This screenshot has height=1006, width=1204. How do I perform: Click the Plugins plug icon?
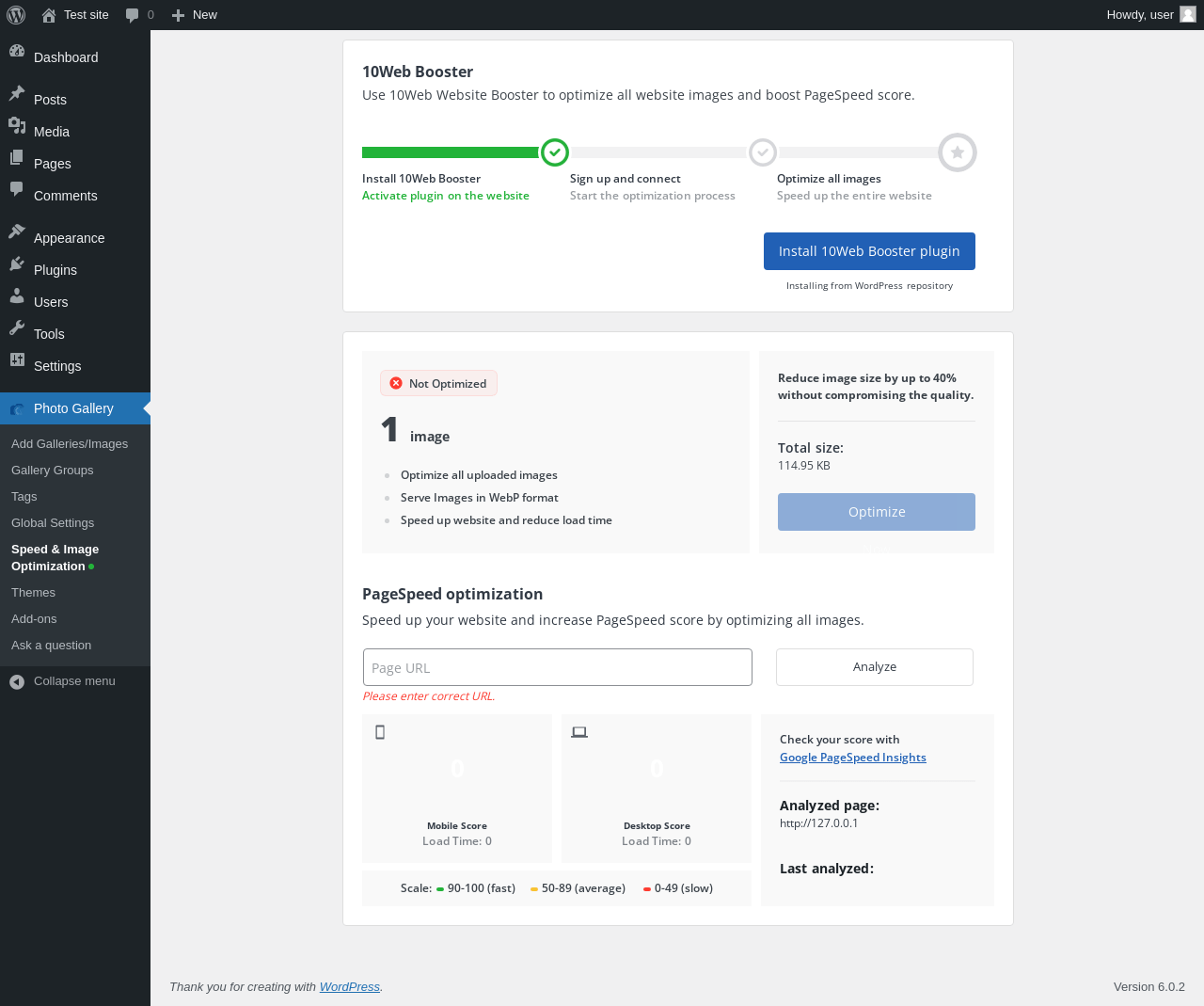tap(17, 263)
